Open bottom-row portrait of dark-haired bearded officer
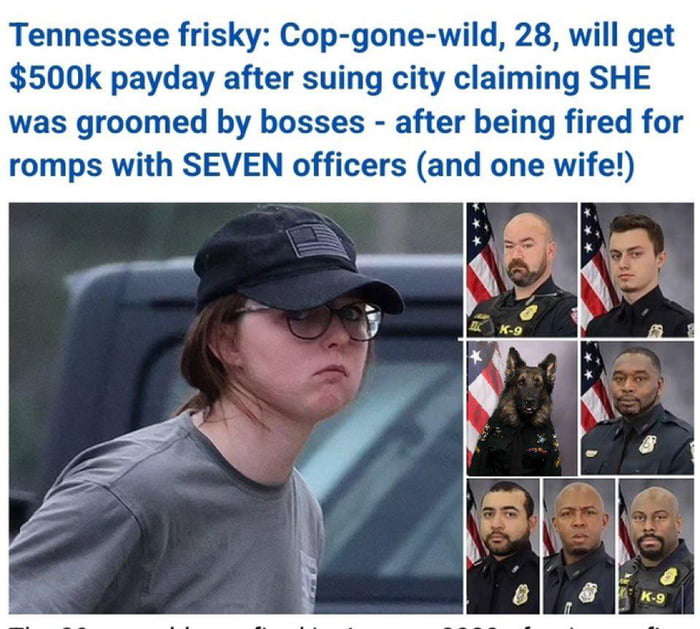Image resolution: width=700 pixels, height=629 pixels. [503, 546]
